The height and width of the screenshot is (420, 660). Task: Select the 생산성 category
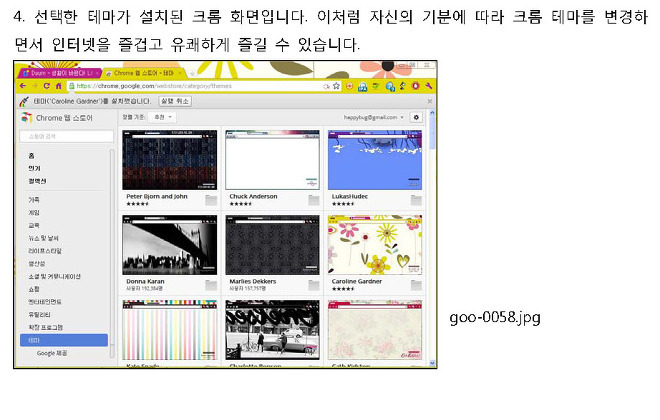coord(37,263)
